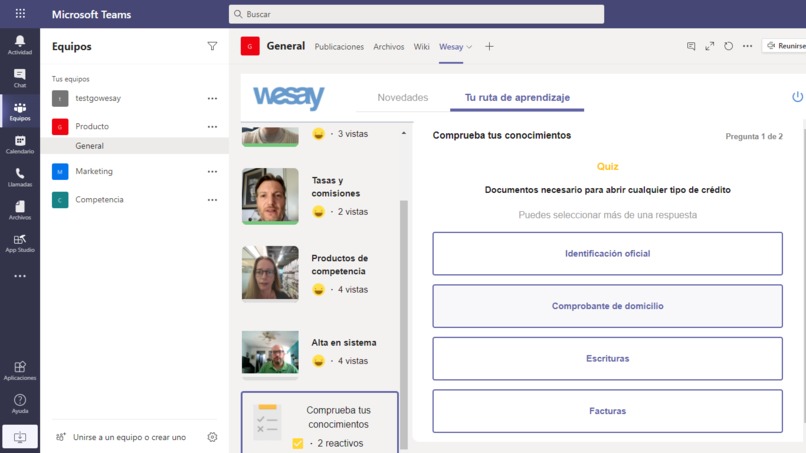The width and height of the screenshot is (806, 453).
Task: Click the Wesay power logout icon
Action: [797, 97]
